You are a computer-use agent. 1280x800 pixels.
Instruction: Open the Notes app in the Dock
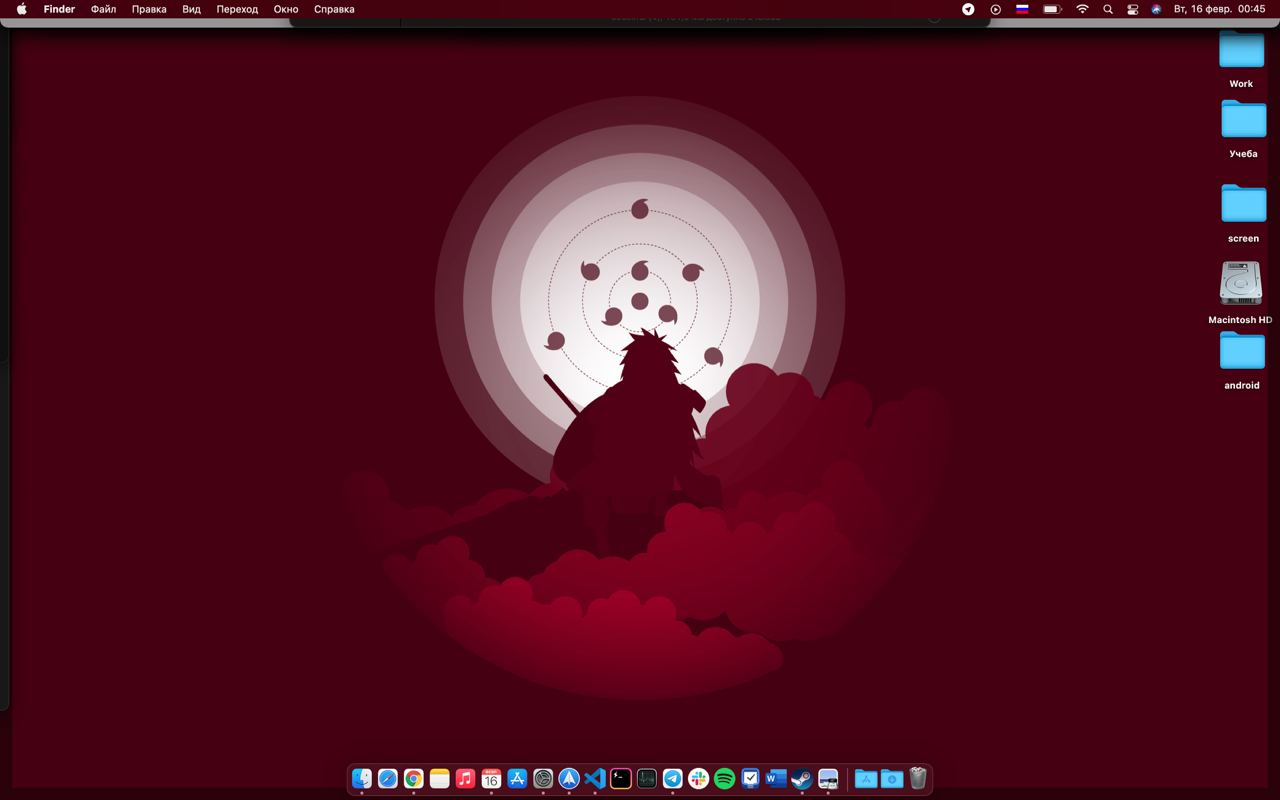coord(440,778)
